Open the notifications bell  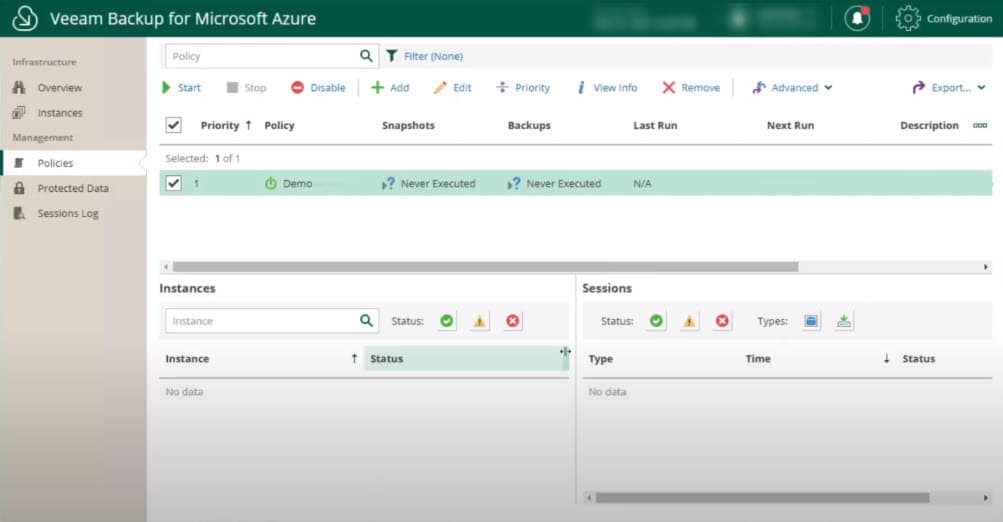(x=857, y=19)
